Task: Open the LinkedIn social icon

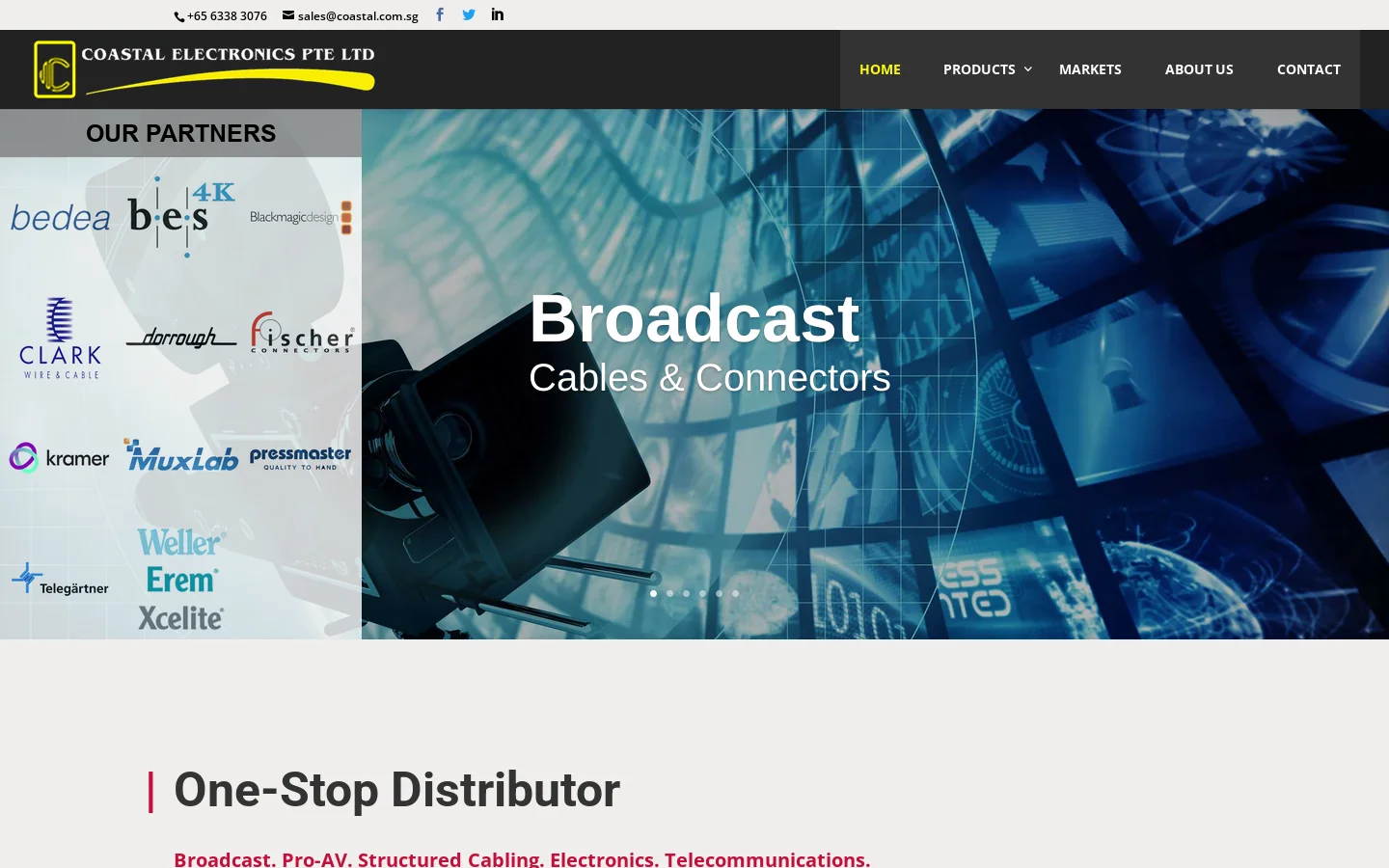Action: click(x=498, y=14)
